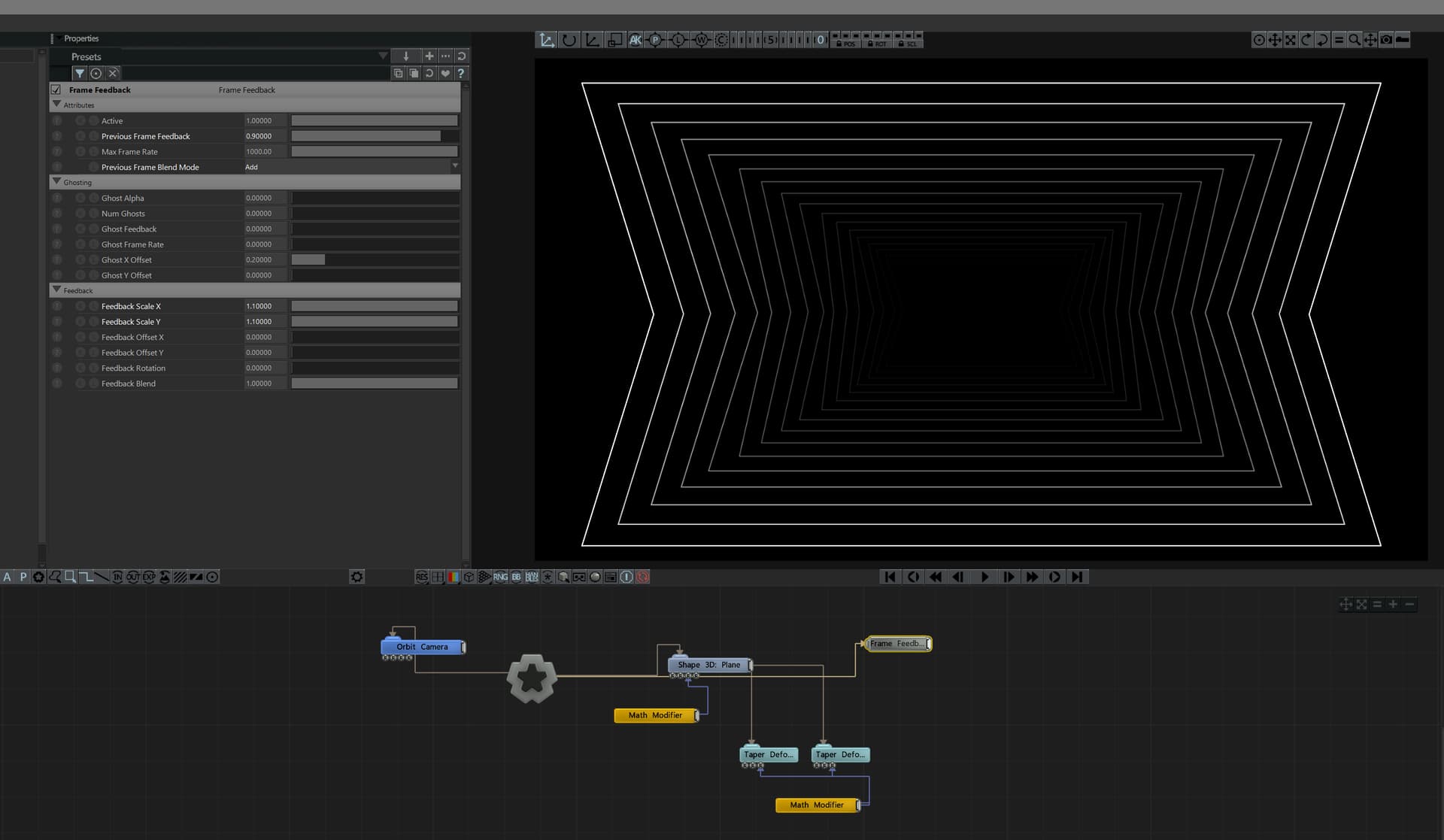Enable the Frame Feedback node checkbox

(56, 89)
